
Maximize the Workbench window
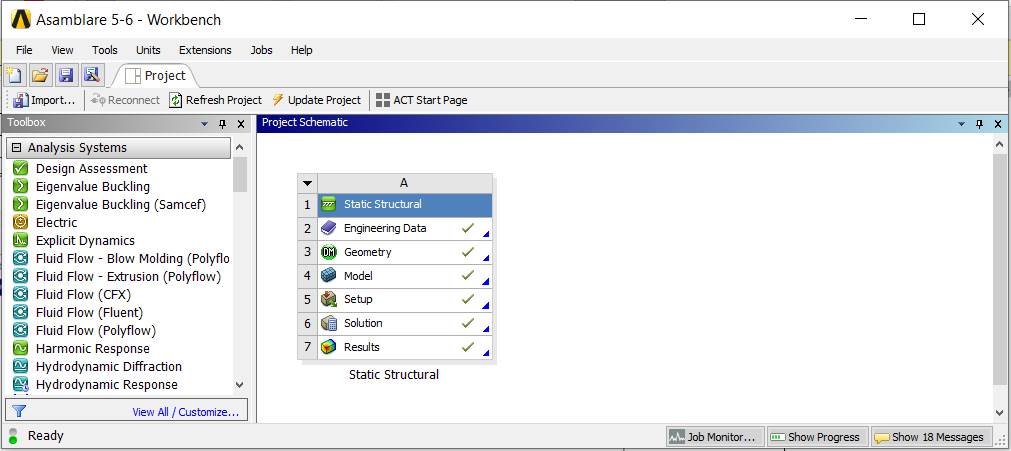click(919, 19)
